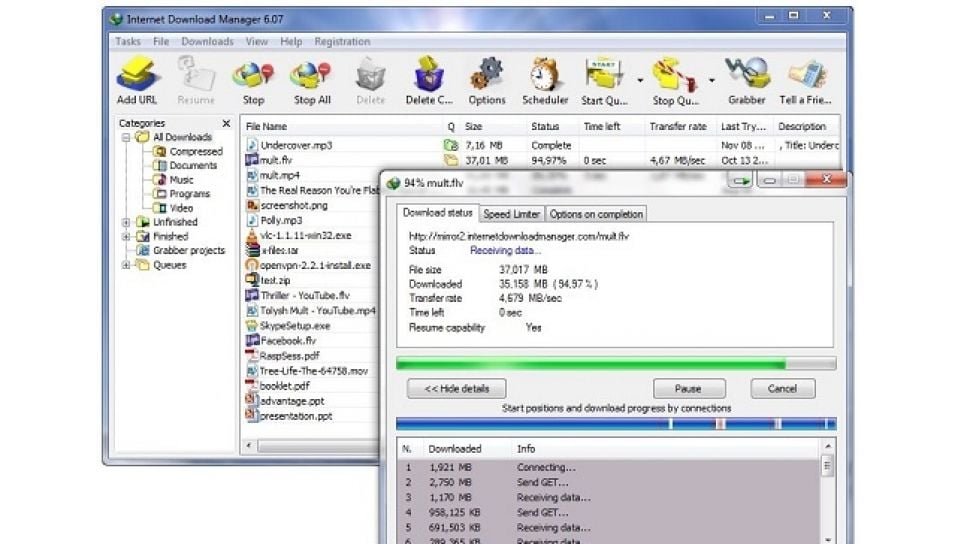The image size is (970, 544).
Task: Click the openvpn-2.2.1-install.exe file icon
Action: click(251, 265)
